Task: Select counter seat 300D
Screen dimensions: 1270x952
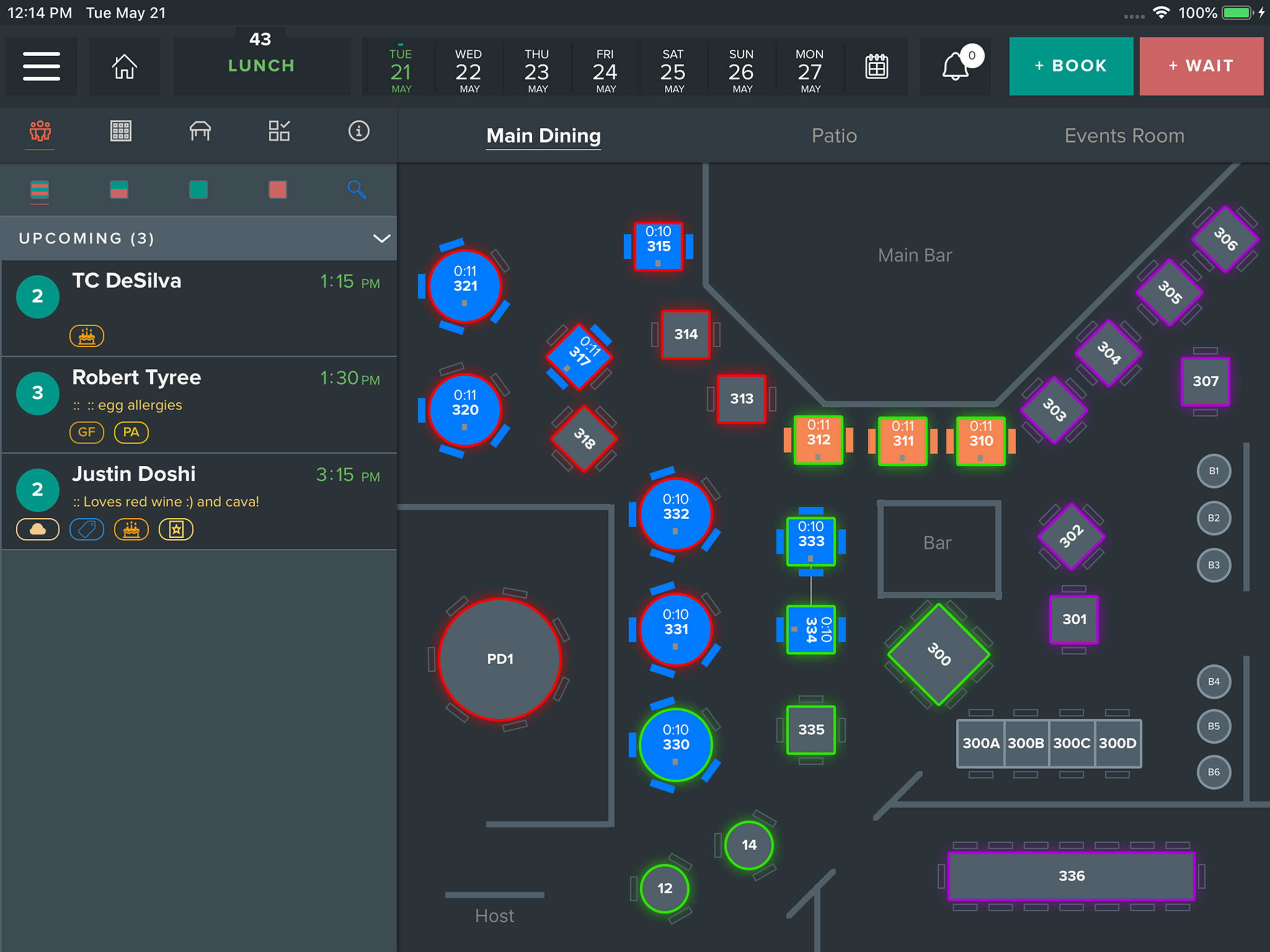Action: coord(1117,743)
